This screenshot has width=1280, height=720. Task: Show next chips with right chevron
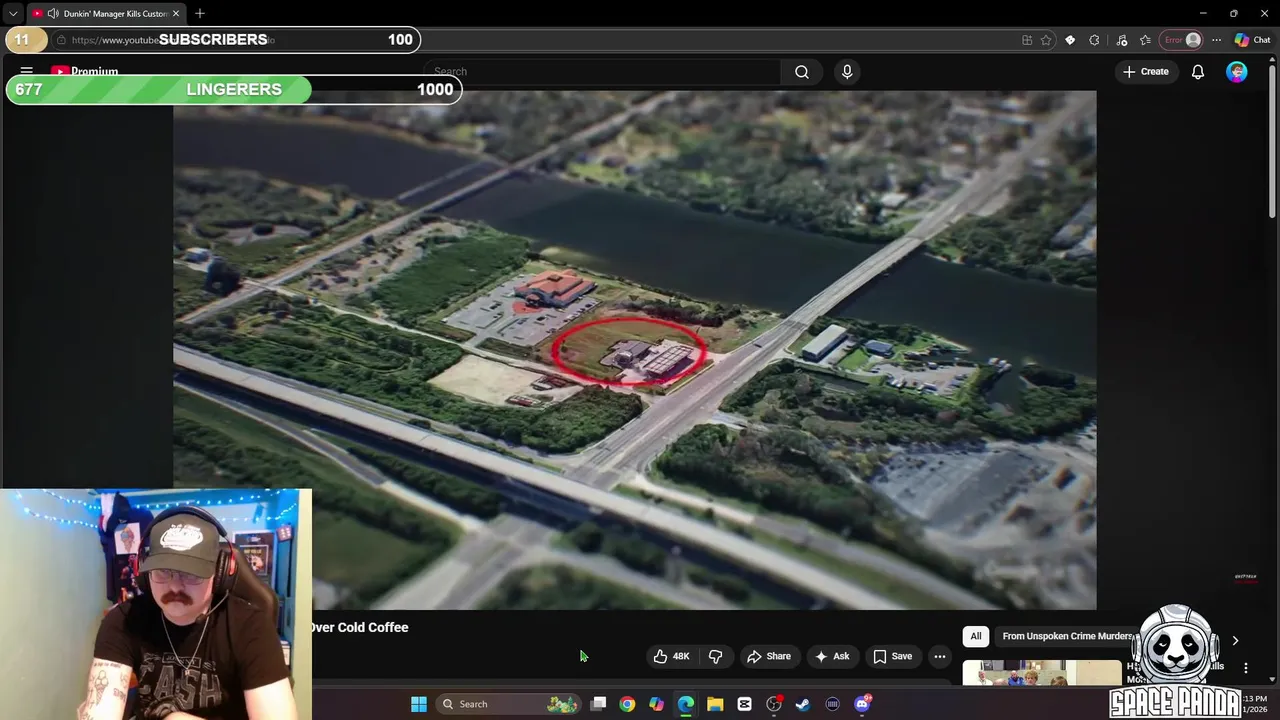[1235, 640]
